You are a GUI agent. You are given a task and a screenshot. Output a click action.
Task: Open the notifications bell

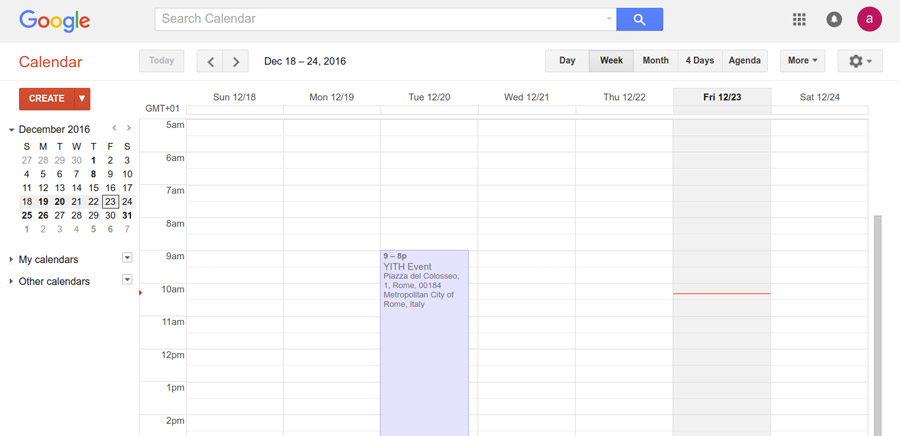click(x=834, y=19)
